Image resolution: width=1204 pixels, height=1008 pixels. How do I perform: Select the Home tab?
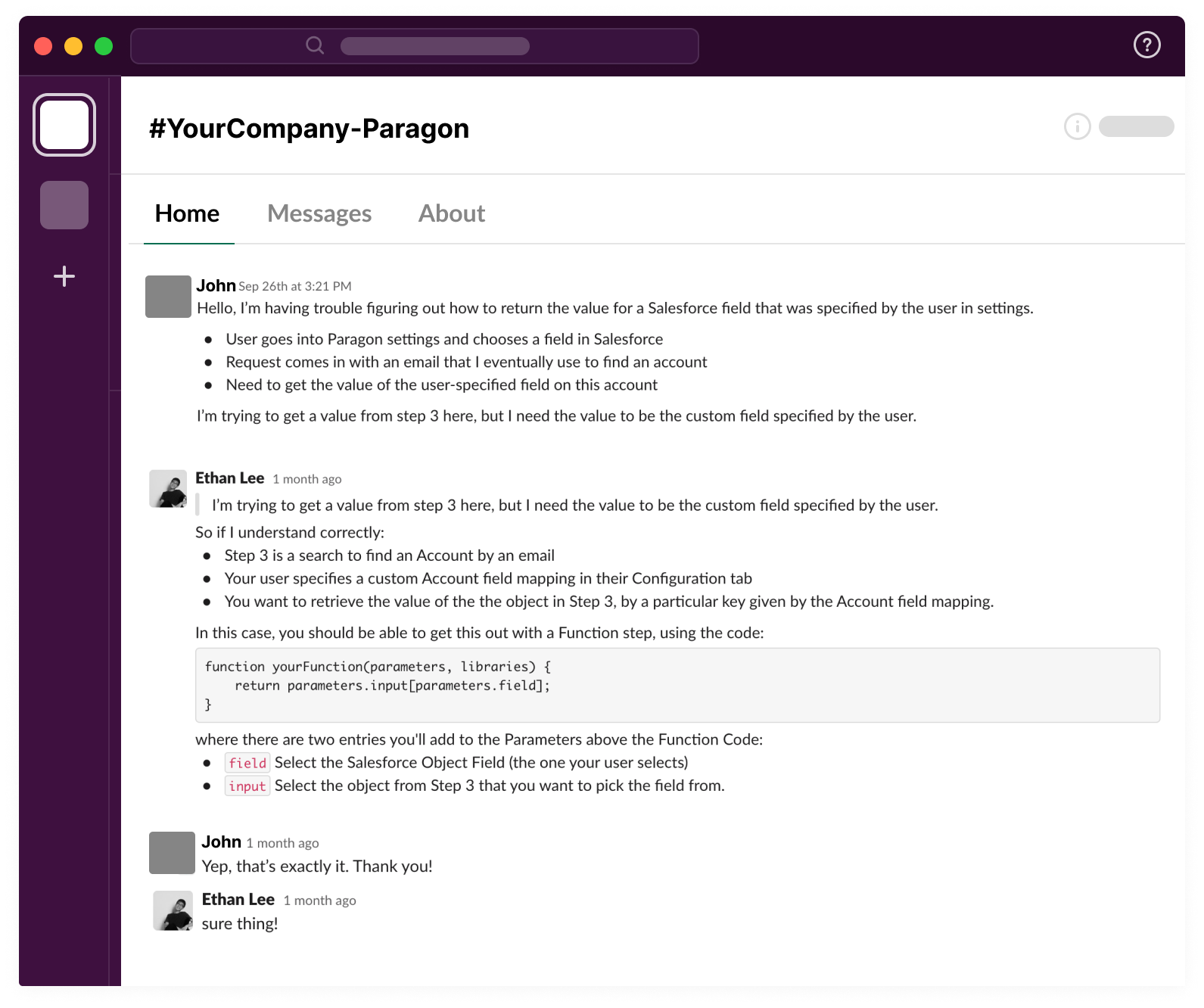click(x=187, y=213)
